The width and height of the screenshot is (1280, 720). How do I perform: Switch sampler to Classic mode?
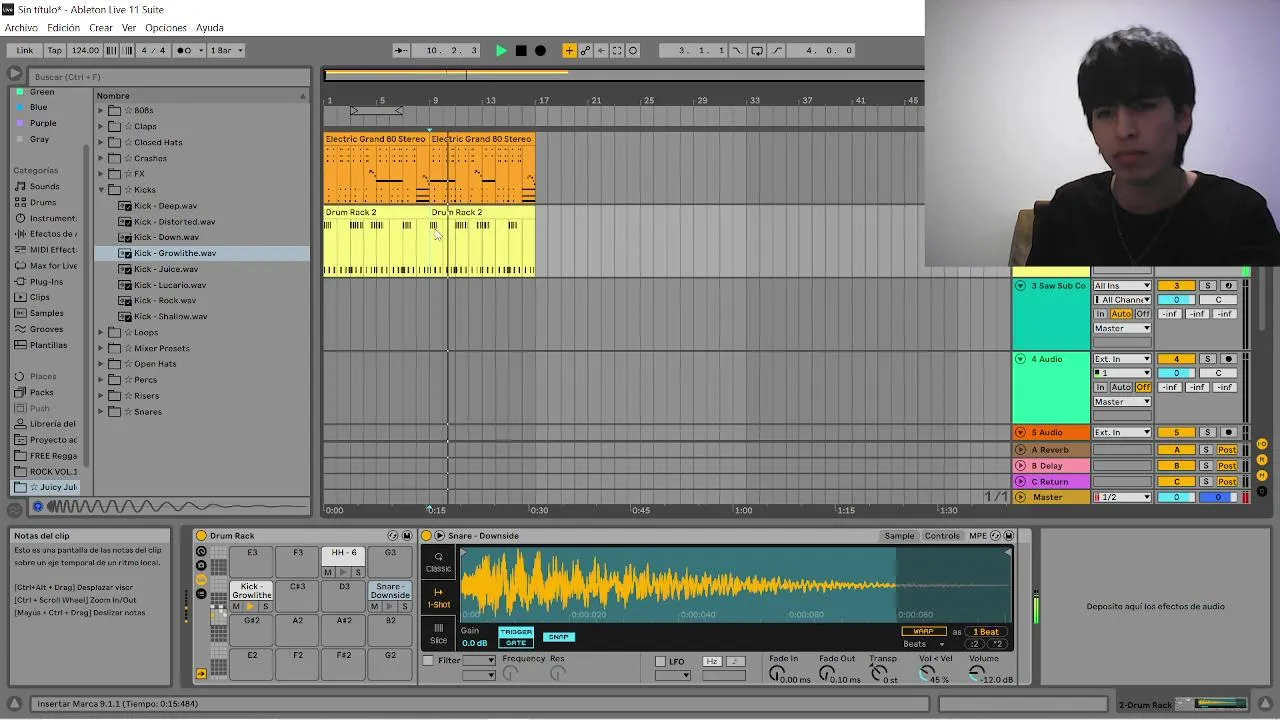point(438,563)
